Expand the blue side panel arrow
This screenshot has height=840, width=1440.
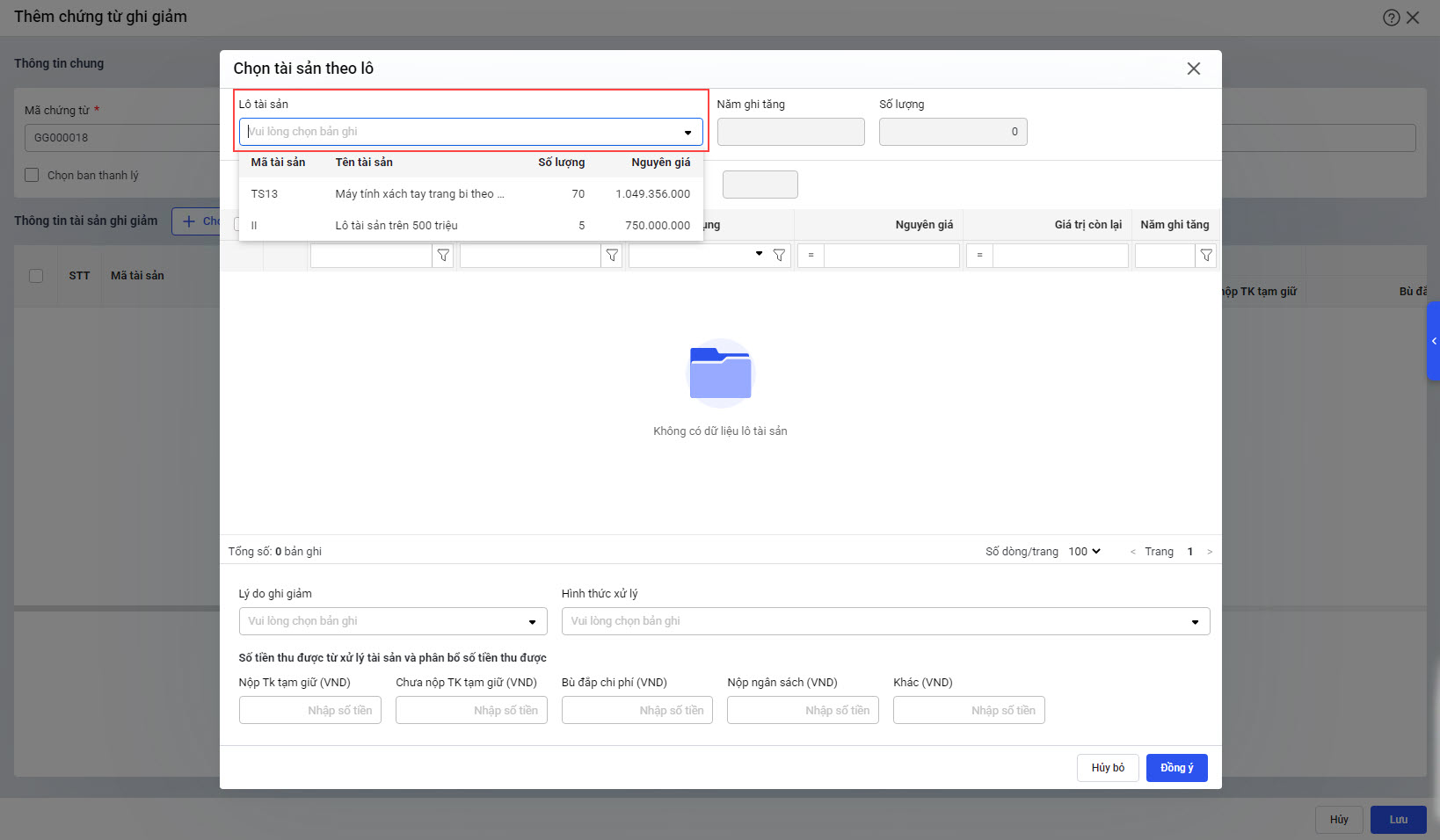click(x=1433, y=341)
